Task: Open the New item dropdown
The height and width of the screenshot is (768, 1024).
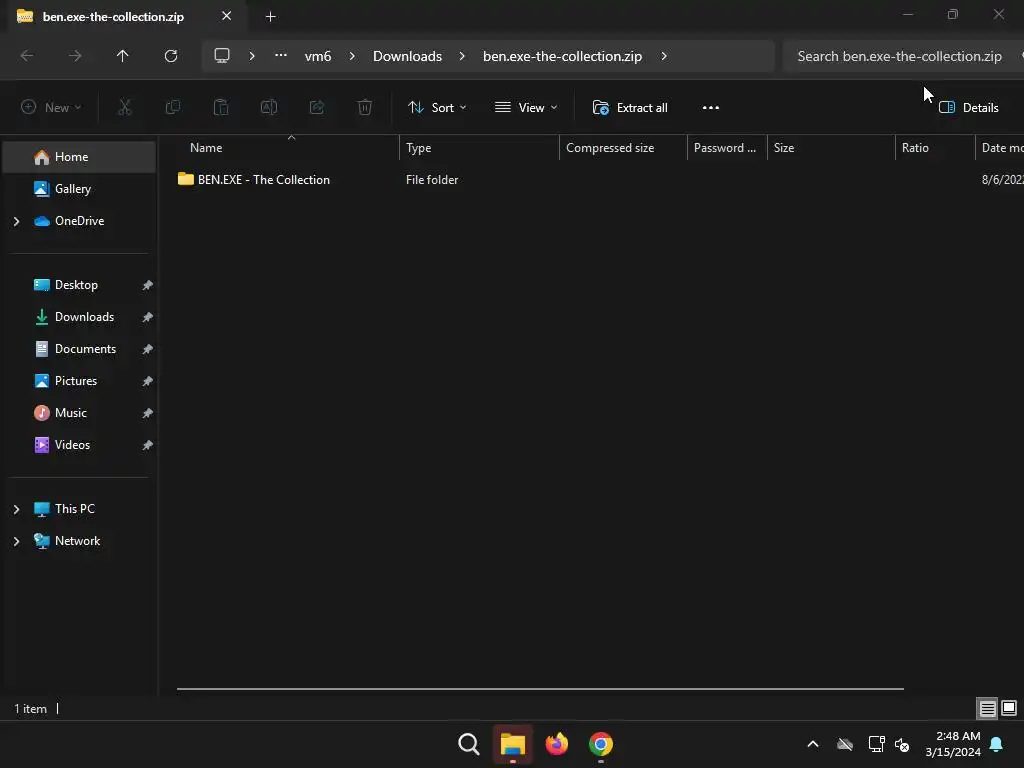Action: (x=51, y=107)
